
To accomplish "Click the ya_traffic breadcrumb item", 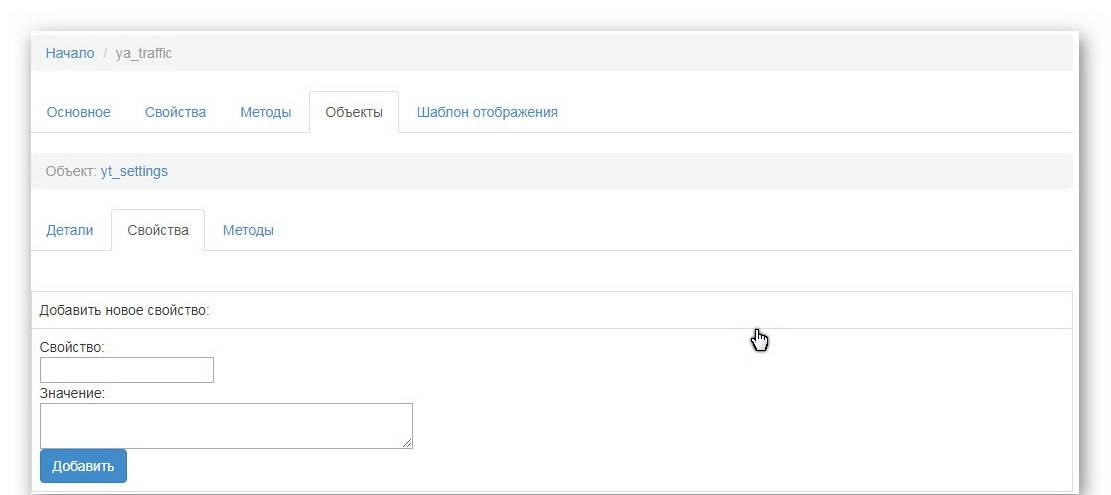I will (x=144, y=53).
